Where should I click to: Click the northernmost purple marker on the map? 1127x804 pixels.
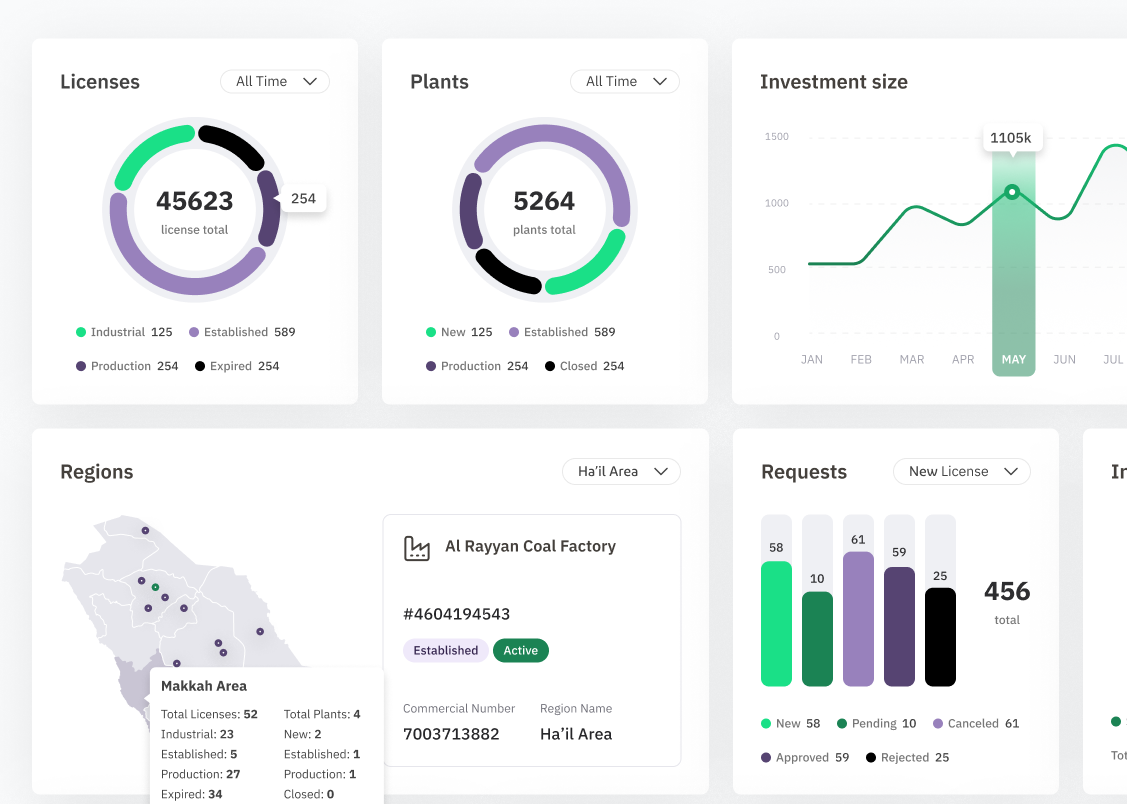coord(145,530)
